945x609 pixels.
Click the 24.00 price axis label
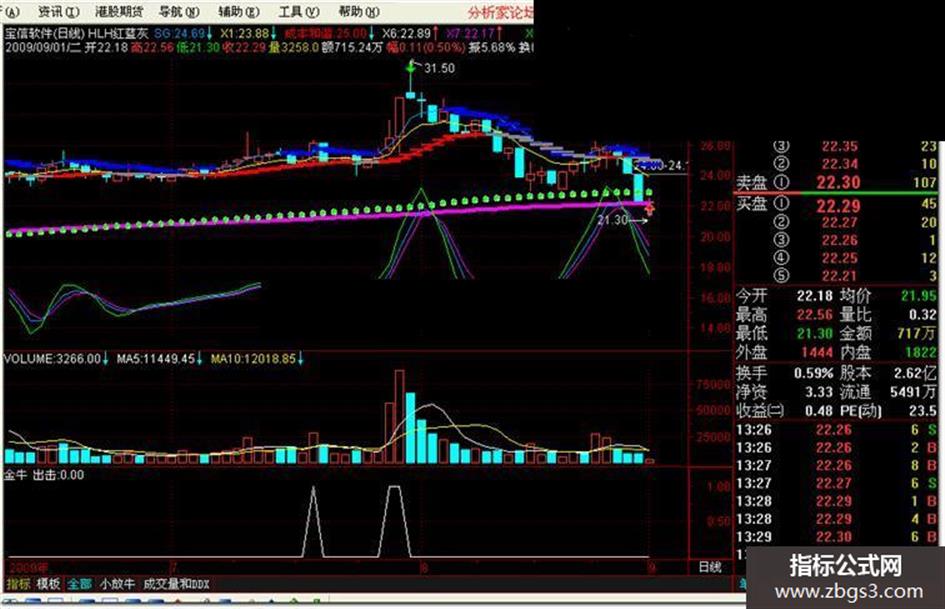tap(715, 175)
